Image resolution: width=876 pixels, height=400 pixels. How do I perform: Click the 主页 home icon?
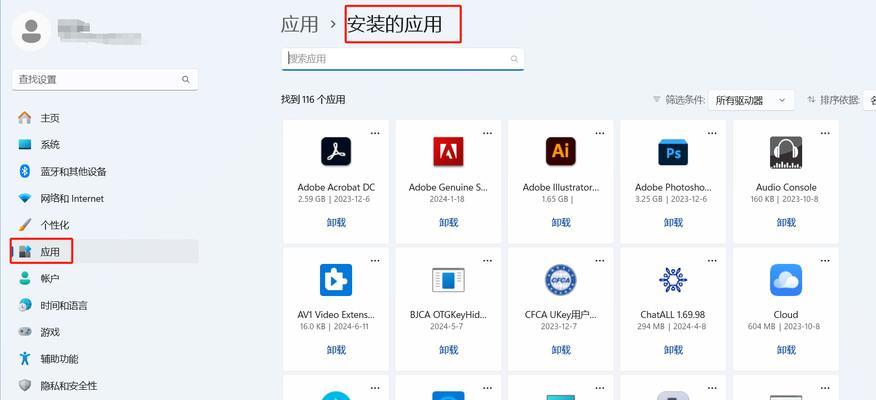[x=25, y=118]
